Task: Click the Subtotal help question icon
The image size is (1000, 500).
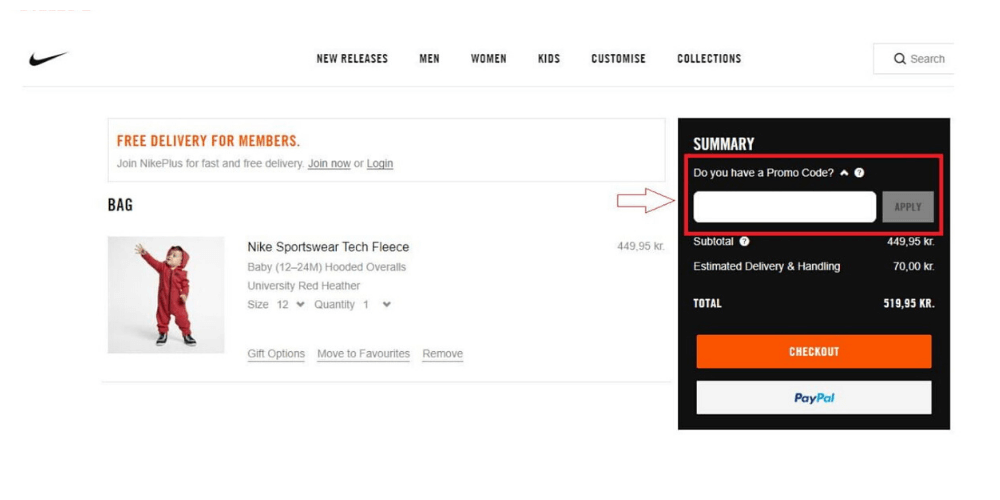Action: (744, 241)
